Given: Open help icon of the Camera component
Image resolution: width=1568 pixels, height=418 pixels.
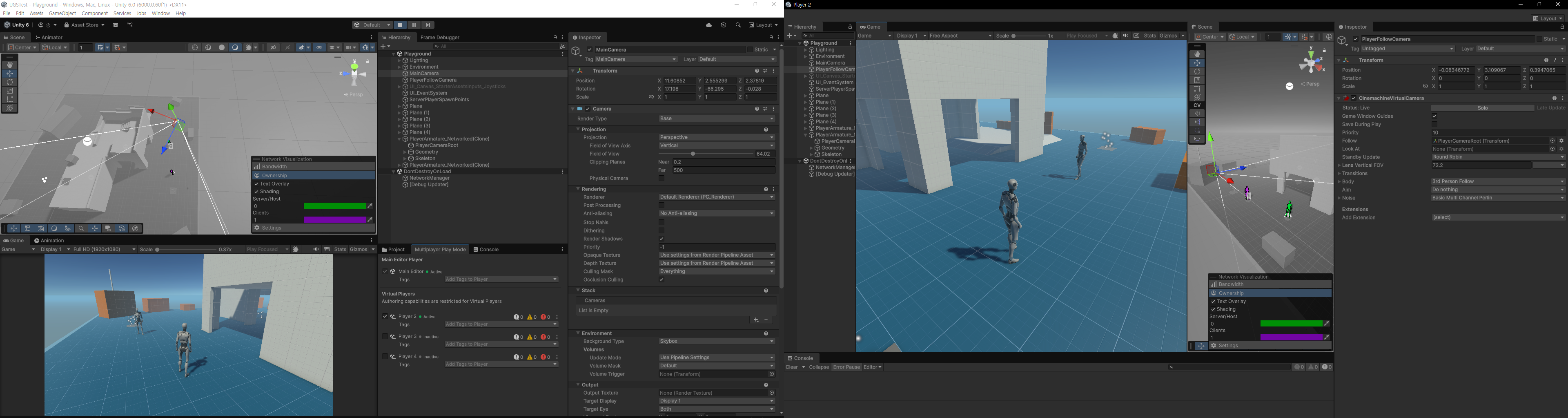Looking at the screenshot, I should tap(757, 109).
